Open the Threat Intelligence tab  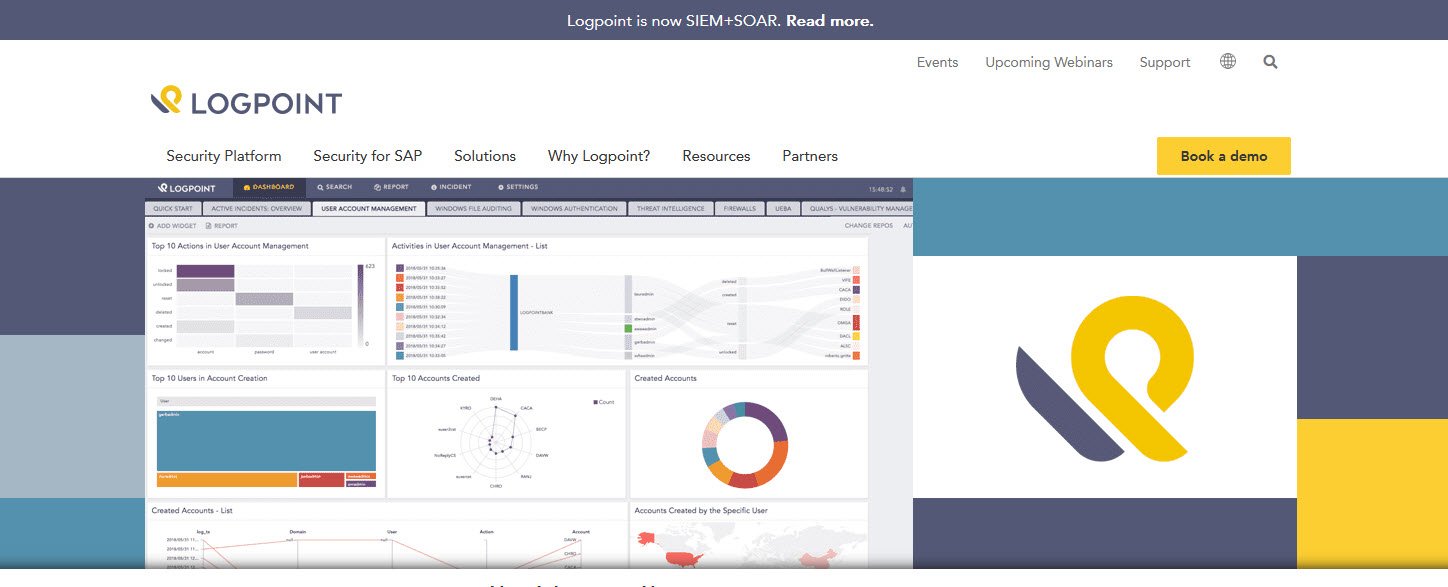click(670, 209)
